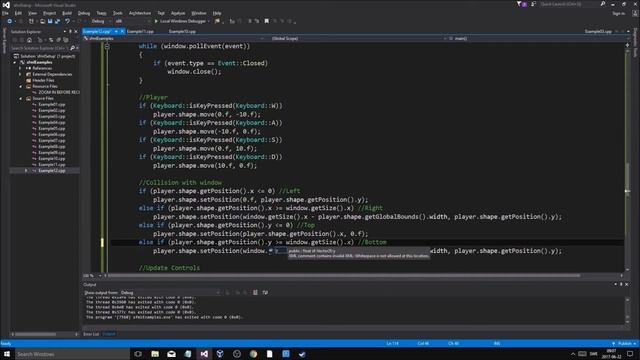Collapse the while loop code block
The height and width of the screenshot is (360, 640).
point(107,47)
